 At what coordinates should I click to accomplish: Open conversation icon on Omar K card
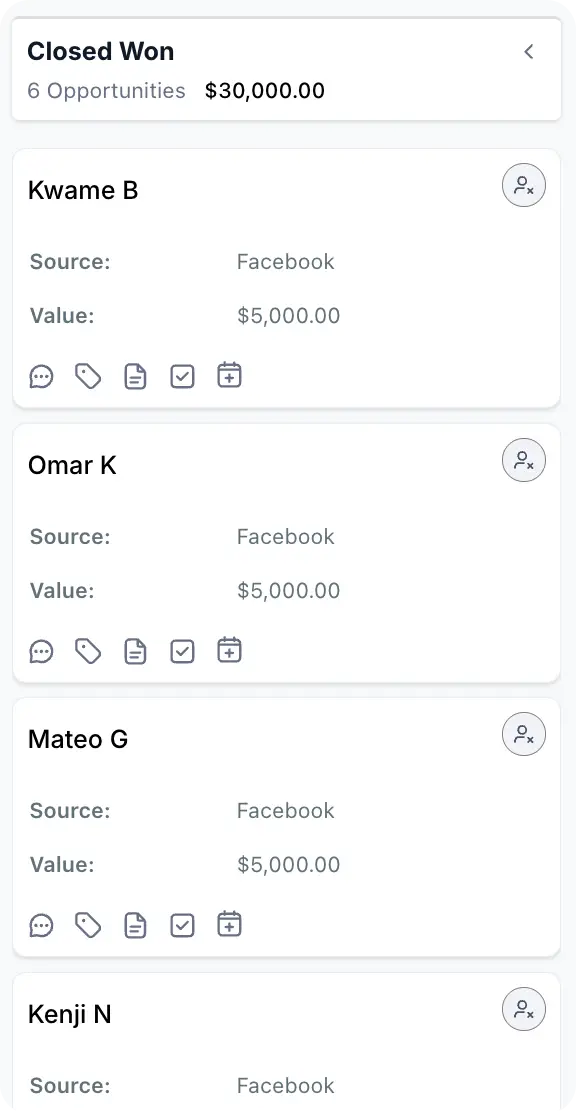pos(41,651)
